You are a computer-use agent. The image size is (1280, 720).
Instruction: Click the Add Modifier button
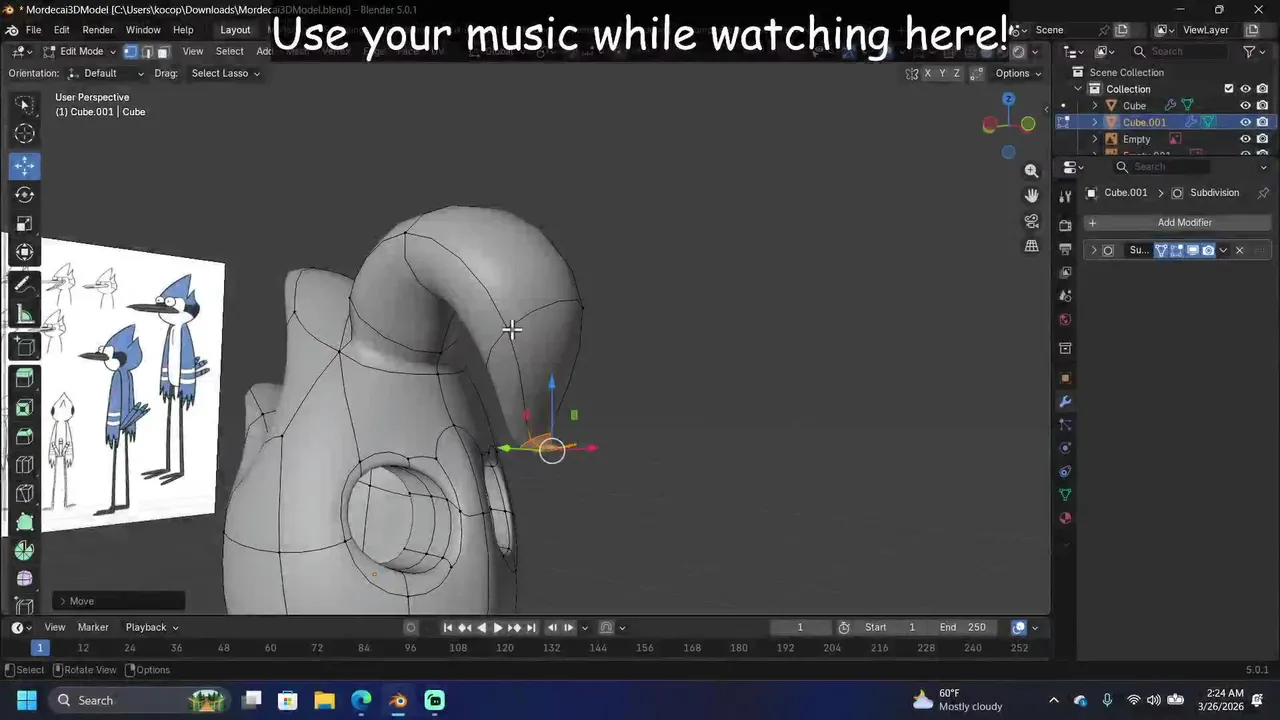click(x=1176, y=223)
